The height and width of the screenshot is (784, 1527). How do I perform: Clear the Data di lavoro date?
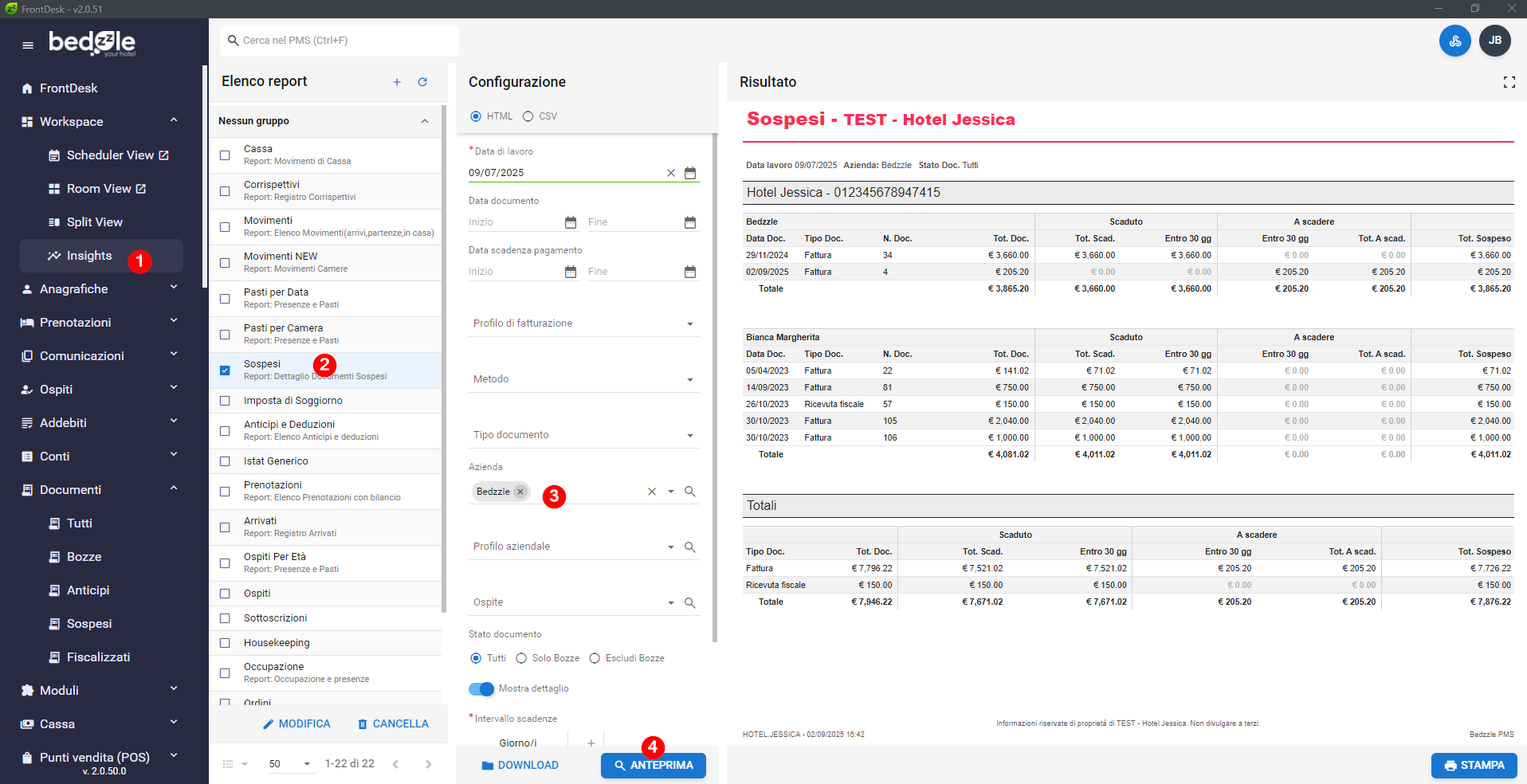[x=670, y=173]
